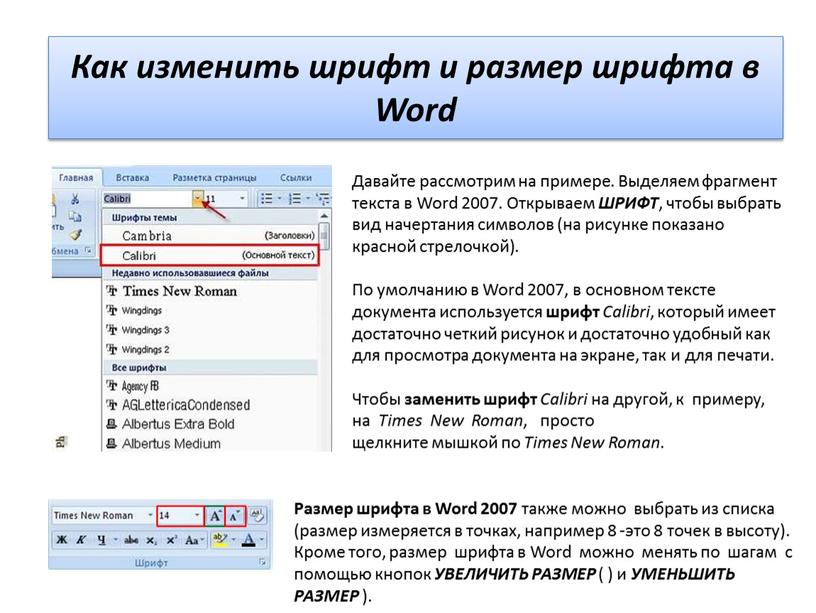Toggle italic with the К button
Image resolution: width=816 pixels, height=613 pixels.
pos(82,541)
